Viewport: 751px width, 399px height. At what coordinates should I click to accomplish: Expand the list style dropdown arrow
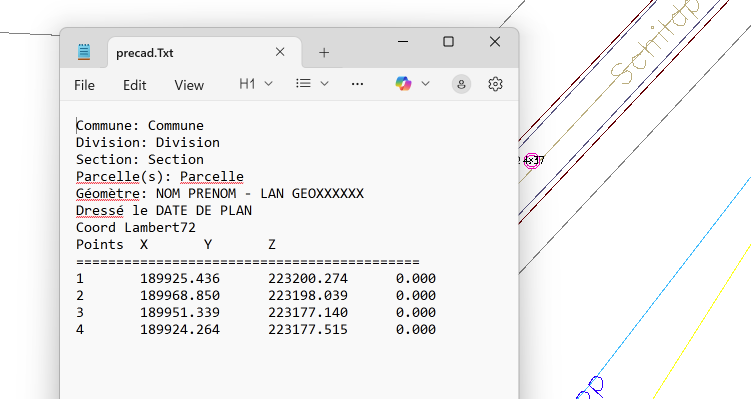point(324,84)
